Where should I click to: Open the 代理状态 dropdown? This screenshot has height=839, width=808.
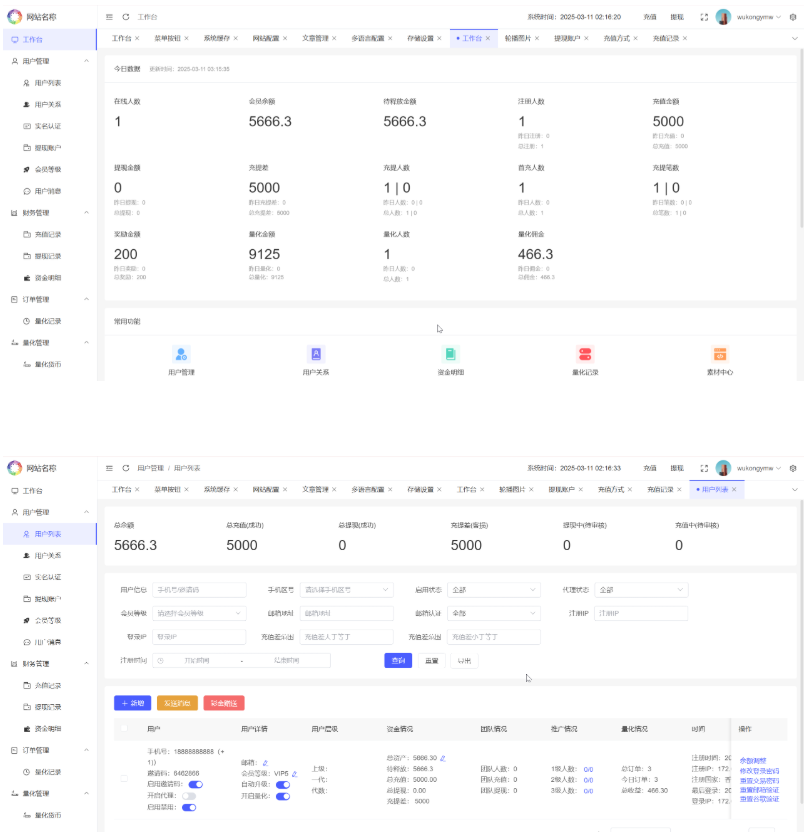(x=641, y=590)
